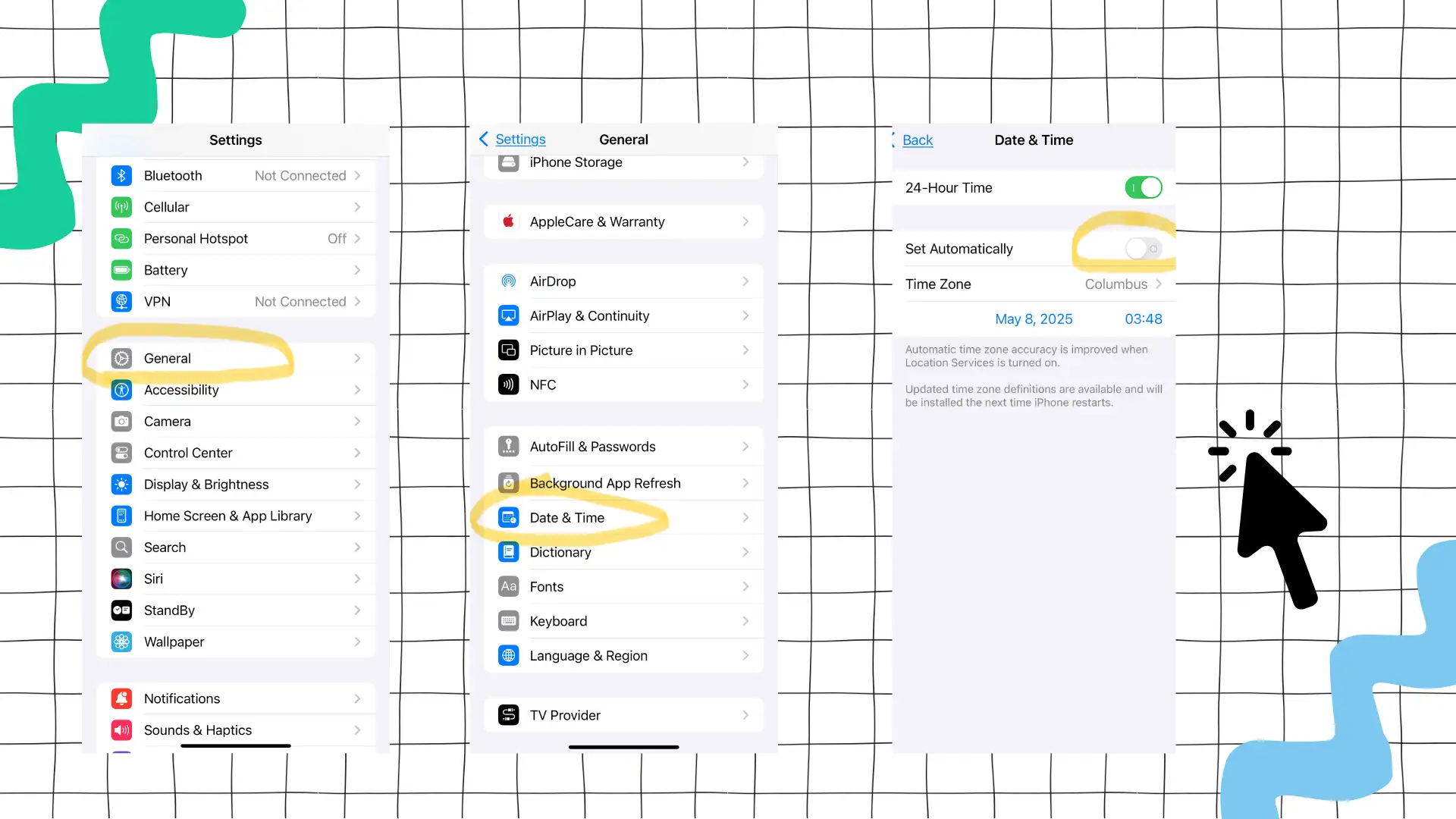1456x819 pixels.
Task: Tap the Home Screen & App Library icon
Action: [121, 516]
